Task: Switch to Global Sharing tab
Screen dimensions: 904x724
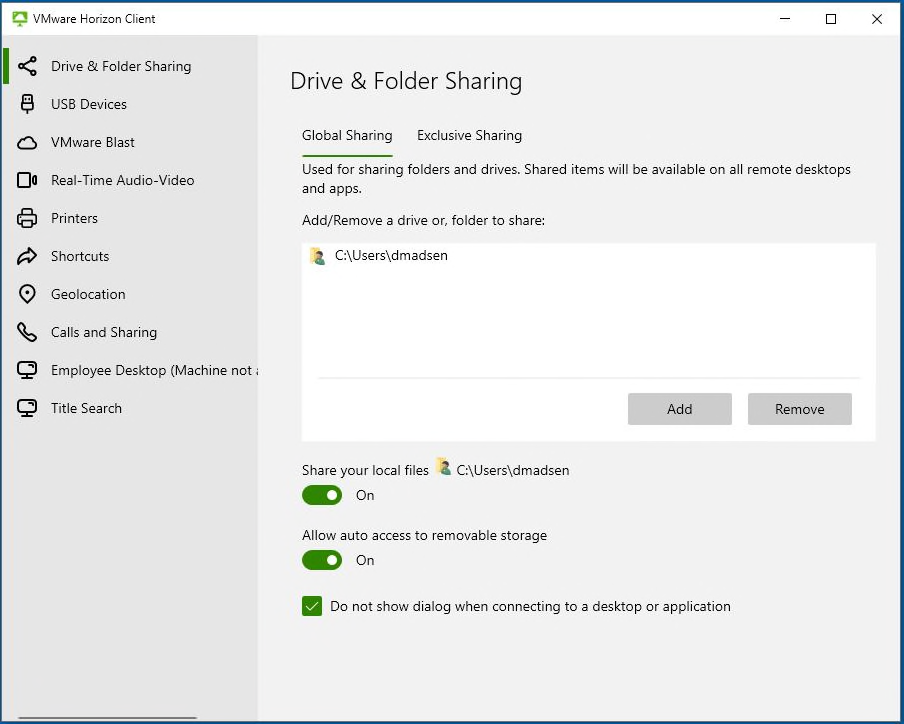Action: click(347, 135)
